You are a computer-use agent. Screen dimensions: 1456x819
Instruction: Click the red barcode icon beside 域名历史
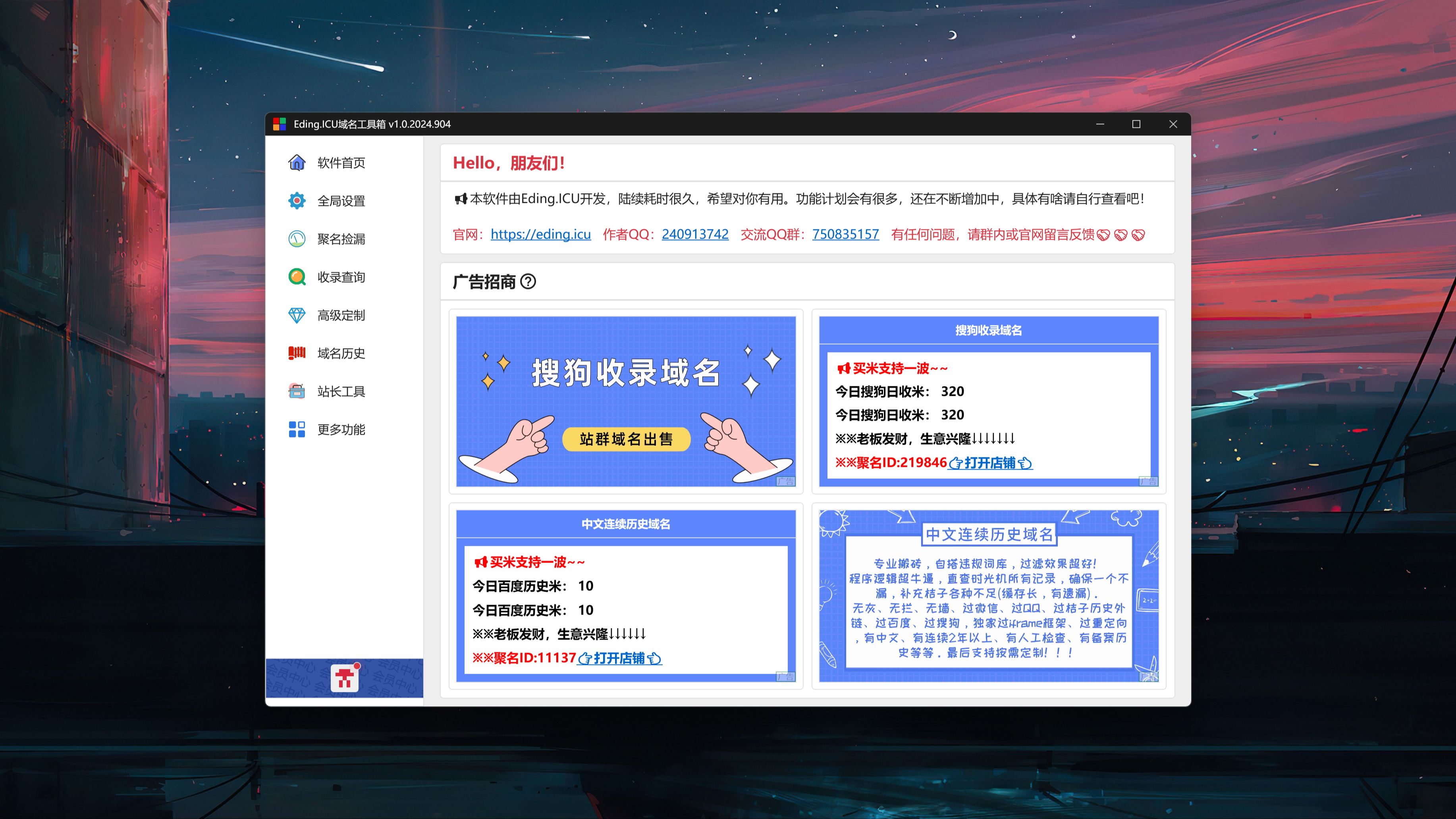click(x=297, y=353)
